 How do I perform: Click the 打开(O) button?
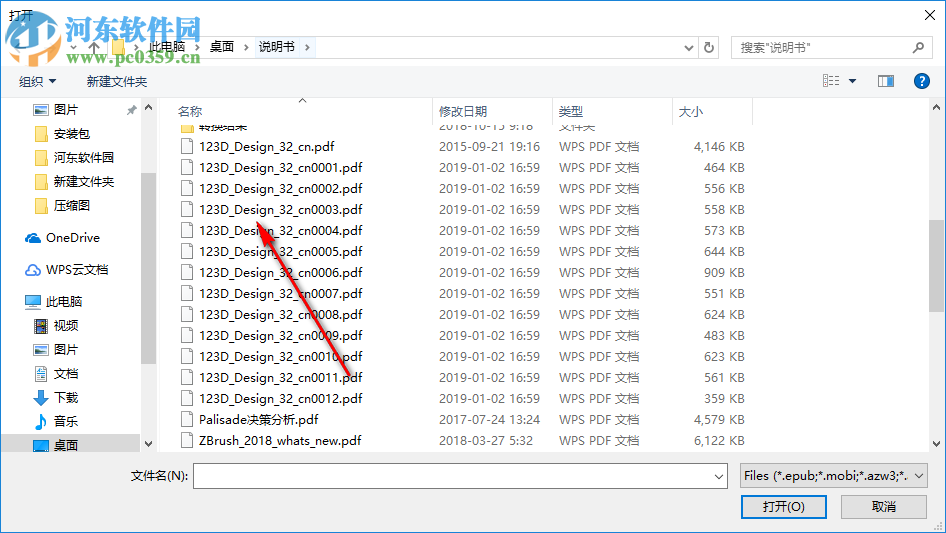[784, 507]
